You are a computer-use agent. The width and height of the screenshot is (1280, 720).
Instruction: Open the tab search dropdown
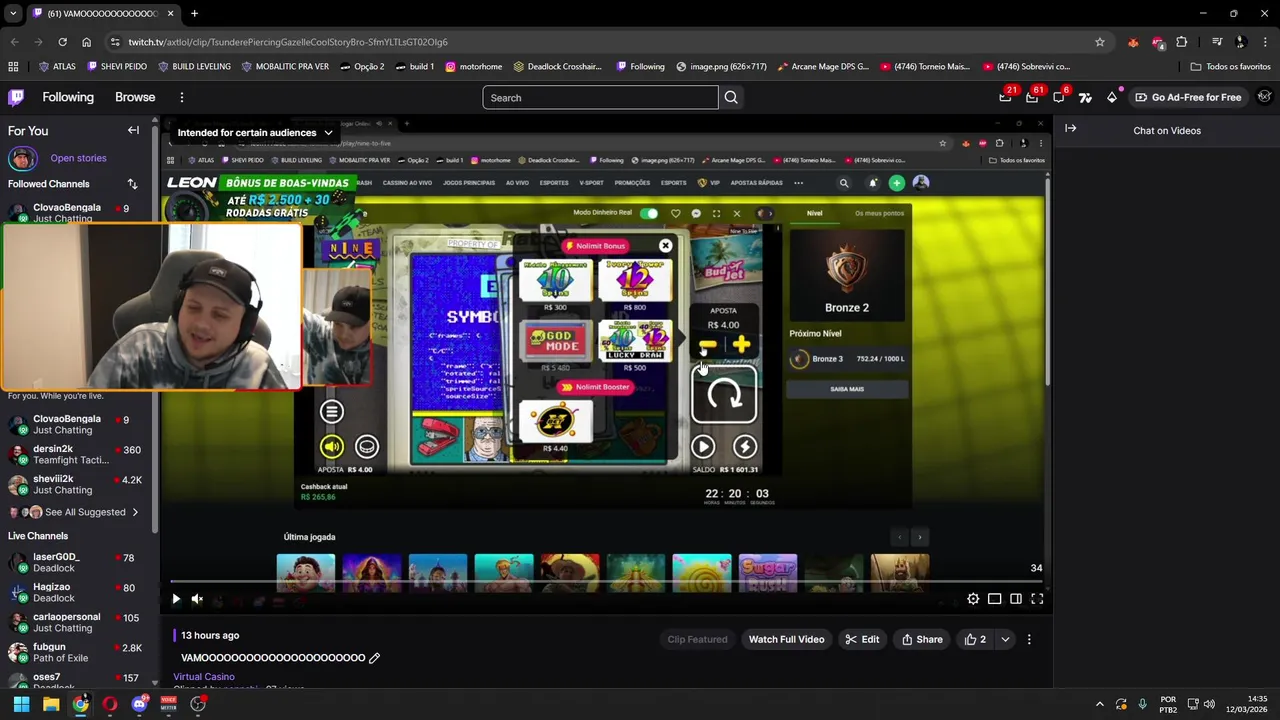click(x=12, y=13)
